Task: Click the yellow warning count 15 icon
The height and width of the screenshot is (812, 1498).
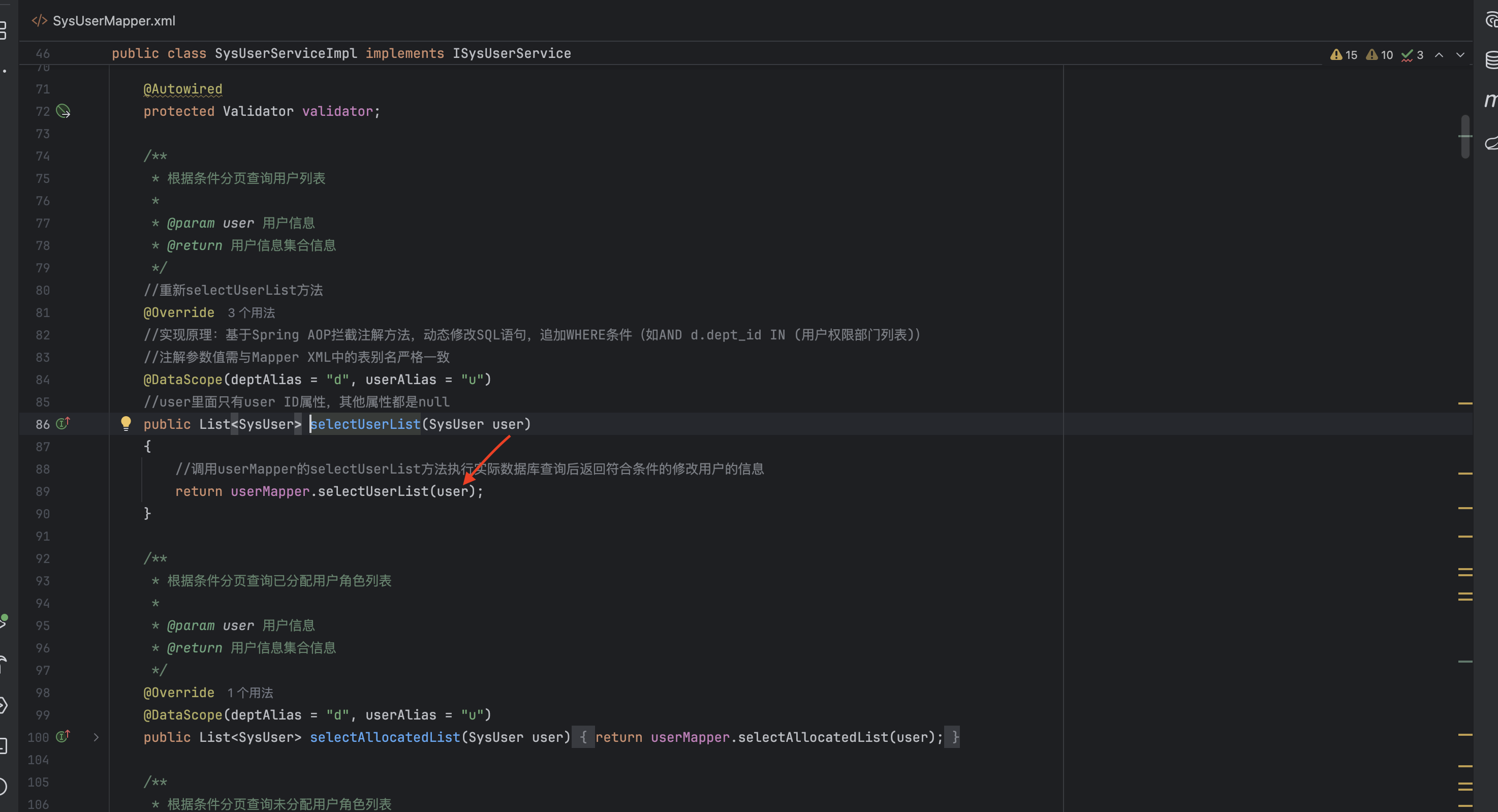Action: pos(1344,55)
